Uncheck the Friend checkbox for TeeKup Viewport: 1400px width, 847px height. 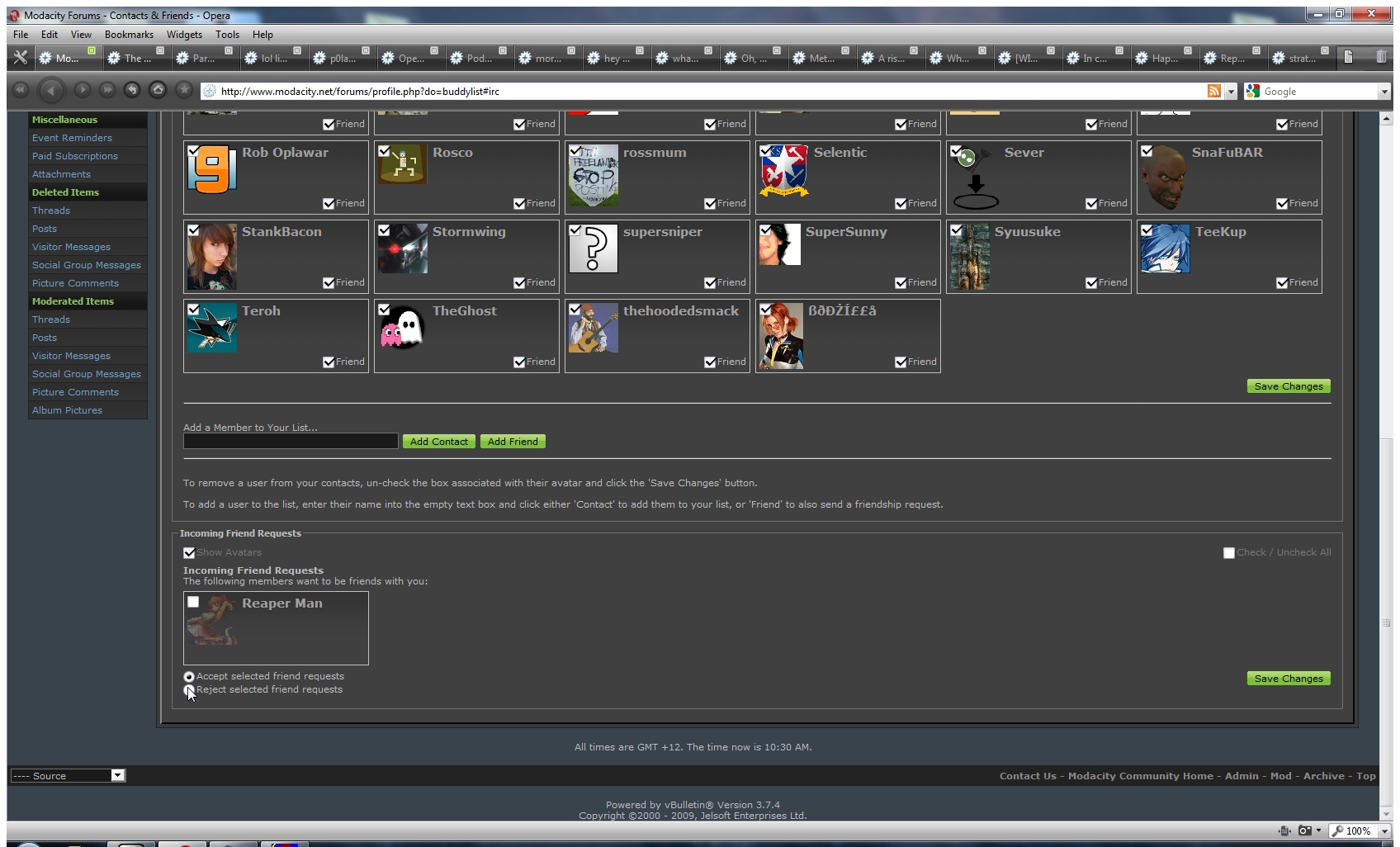1282,282
